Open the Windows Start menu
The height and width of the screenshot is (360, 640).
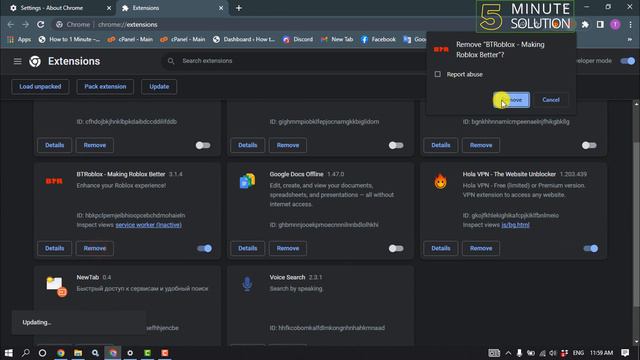9,353
